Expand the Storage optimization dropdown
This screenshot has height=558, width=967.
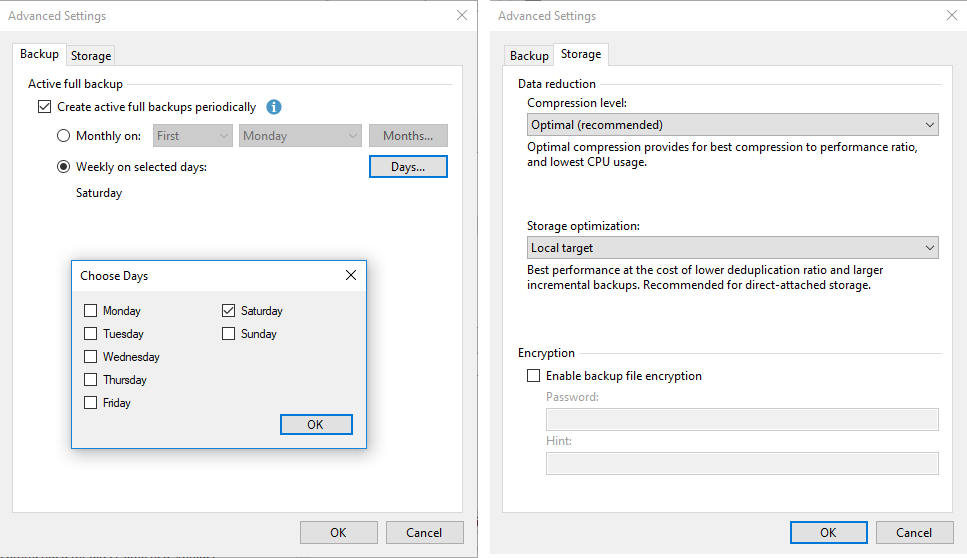pos(733,247)
